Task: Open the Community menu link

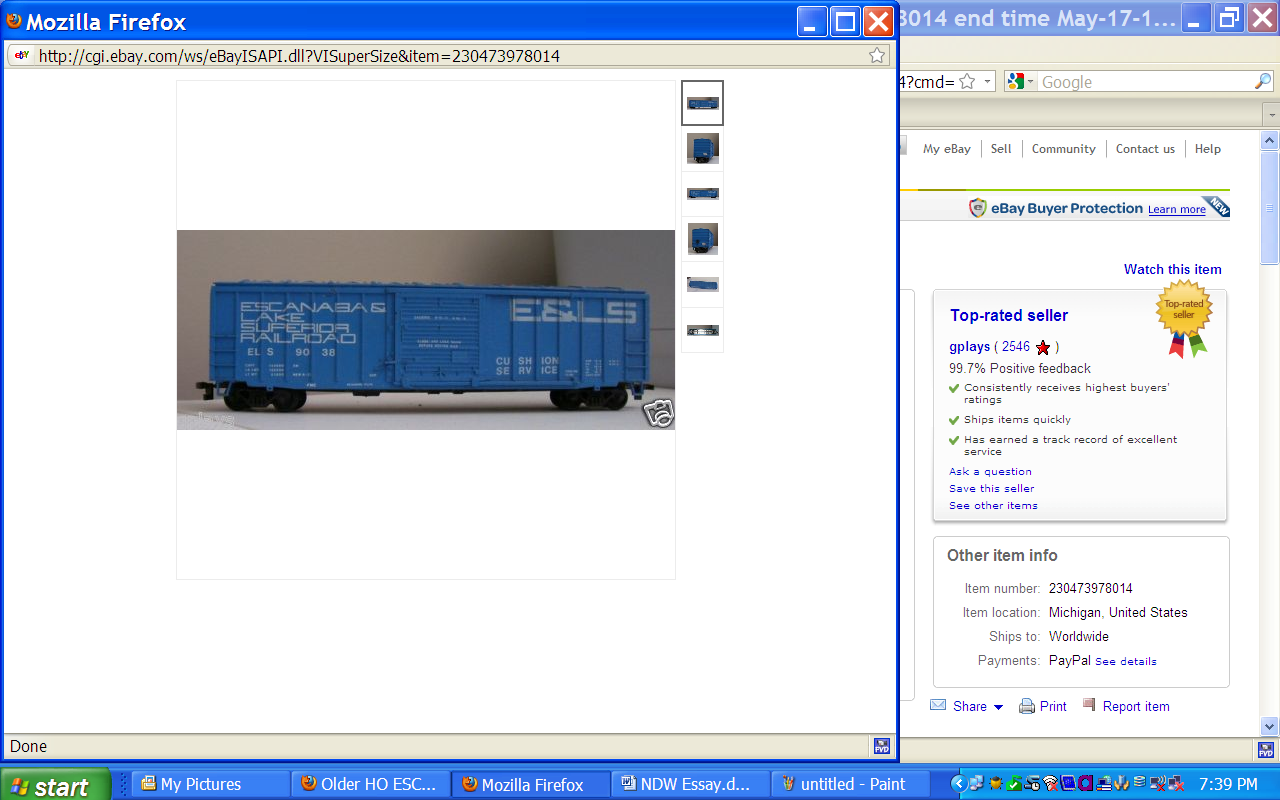Action: pos(1064,149)
